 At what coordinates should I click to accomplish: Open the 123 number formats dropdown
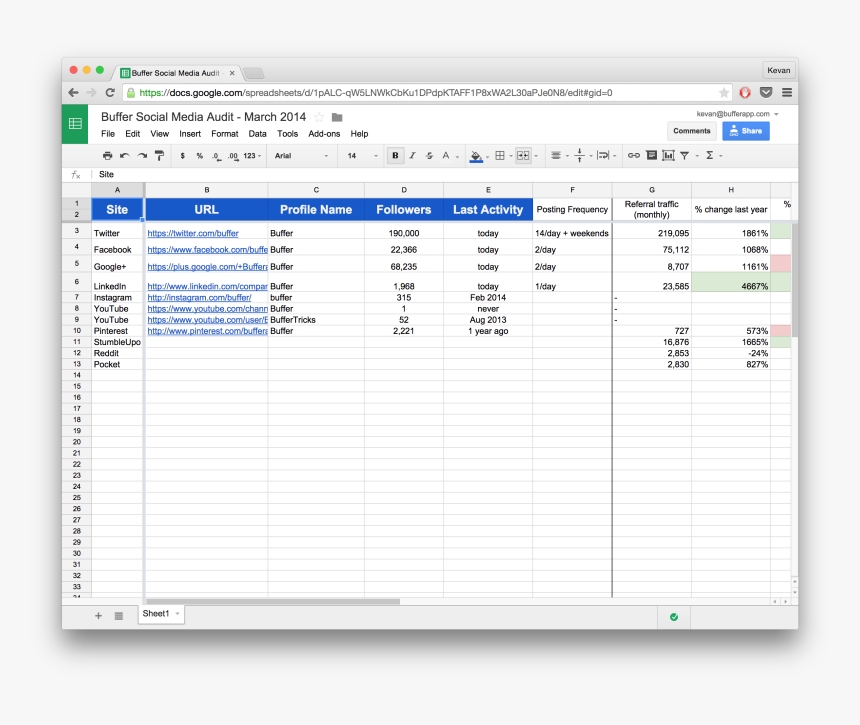(252, 156)
